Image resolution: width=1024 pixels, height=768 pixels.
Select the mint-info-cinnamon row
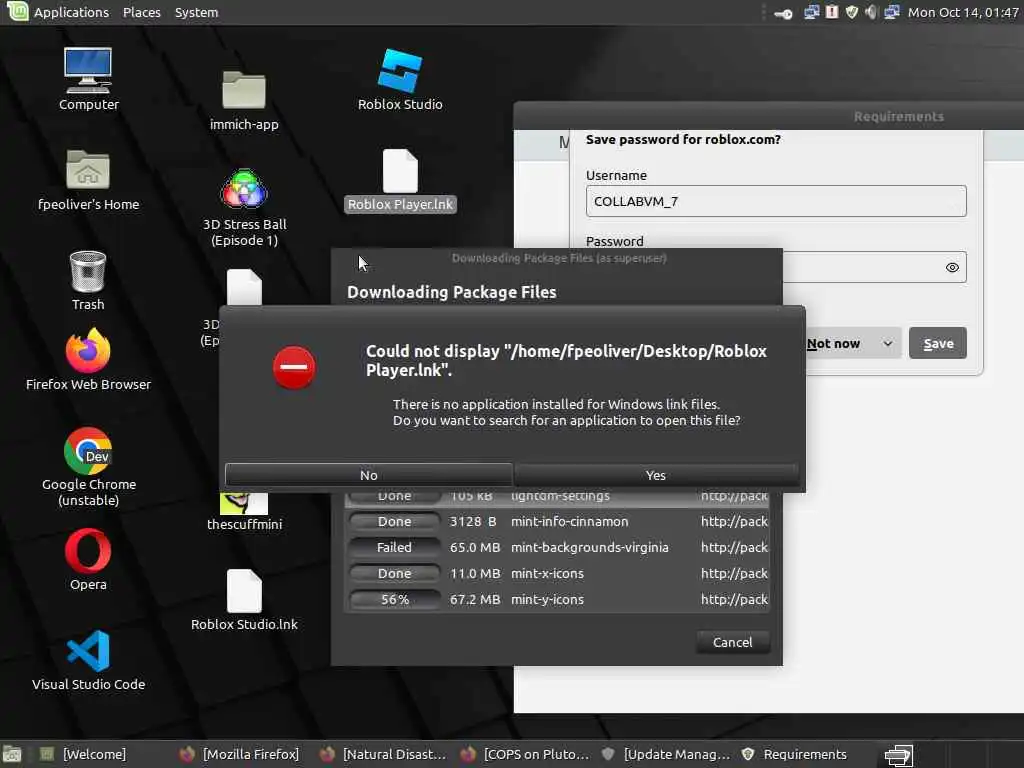557,521
